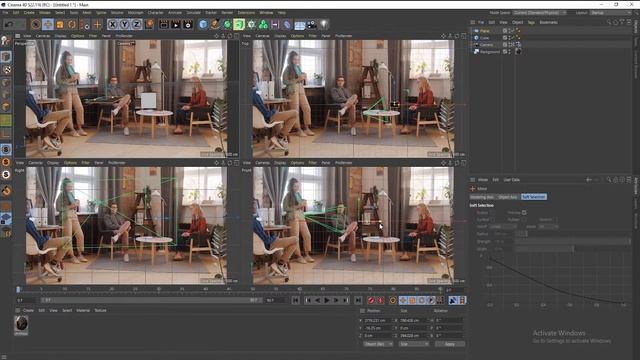
Task: Go to end of animation button
Action: coord(358,300)
